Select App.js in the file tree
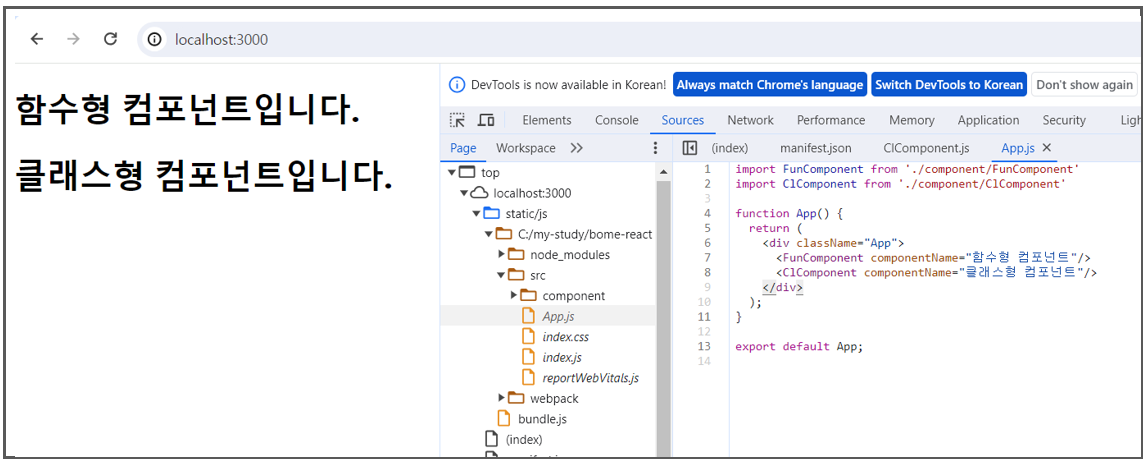 tap(559, 316)
